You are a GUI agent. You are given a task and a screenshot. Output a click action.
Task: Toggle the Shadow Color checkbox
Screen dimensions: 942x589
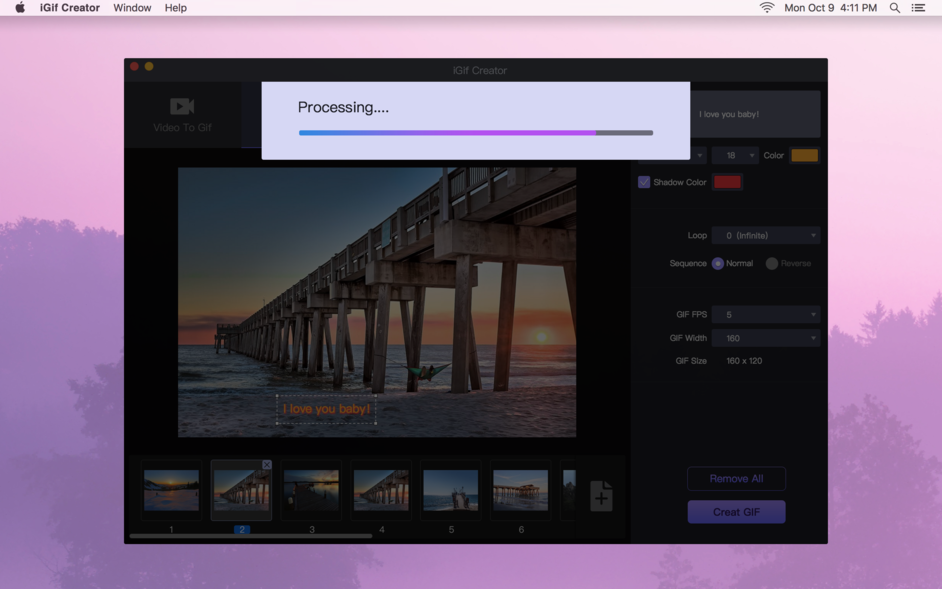[643, 181]
